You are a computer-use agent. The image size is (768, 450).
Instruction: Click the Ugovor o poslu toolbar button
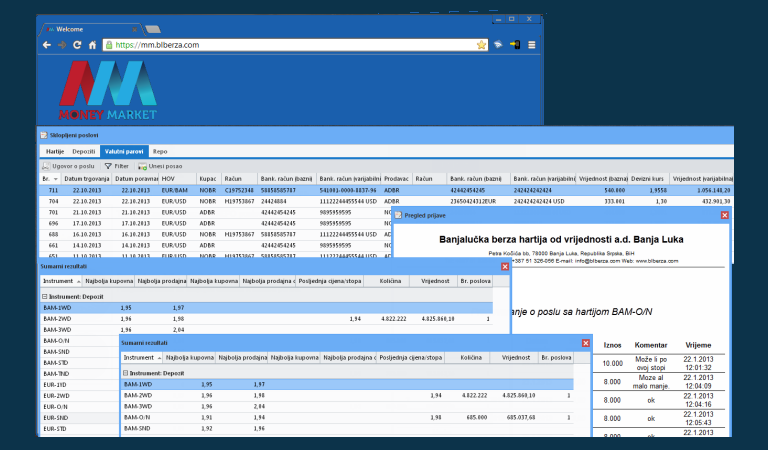tap(68, 166)
